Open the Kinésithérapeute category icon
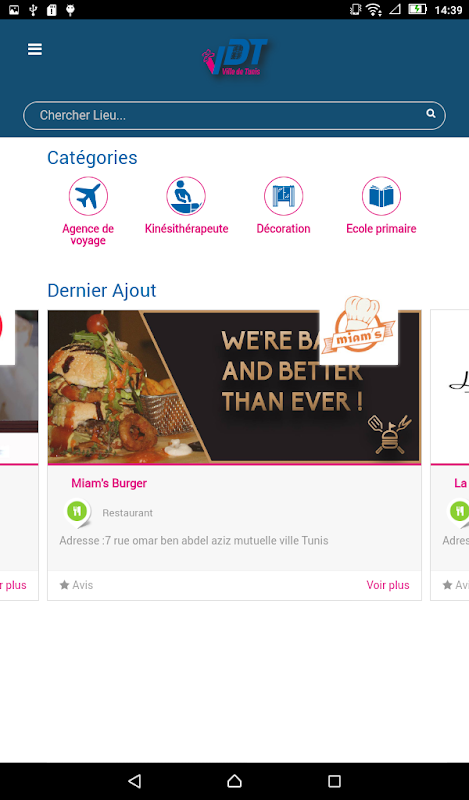Viewport: 469px width, 800px height. [x=186, y=196]
